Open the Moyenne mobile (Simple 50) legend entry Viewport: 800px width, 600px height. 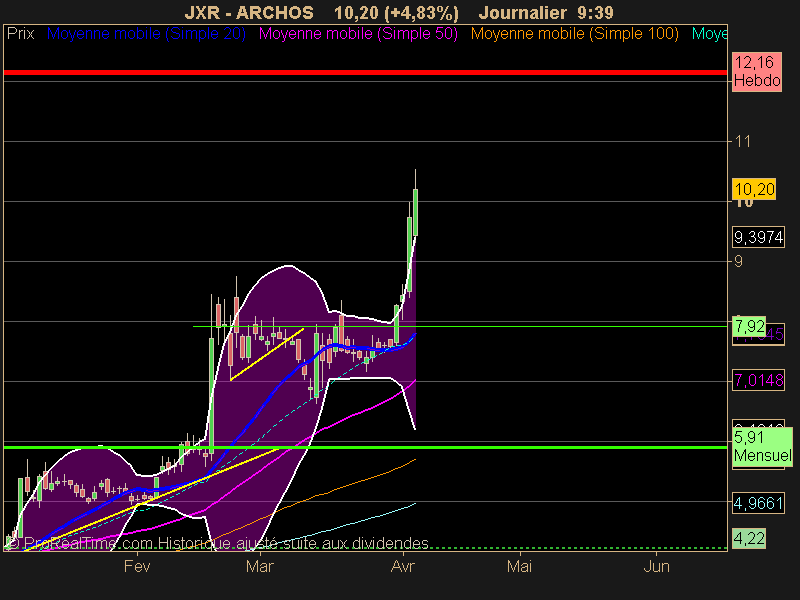pos(358,34)
